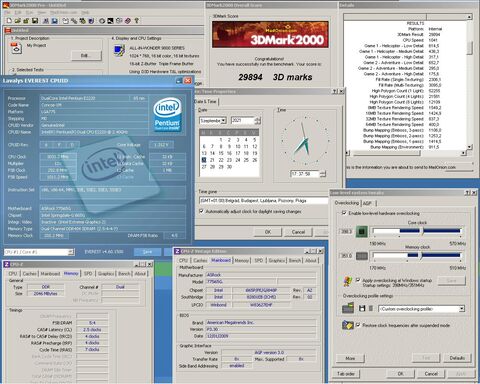Click the green chip icon beside Core clock

point(362,231)
